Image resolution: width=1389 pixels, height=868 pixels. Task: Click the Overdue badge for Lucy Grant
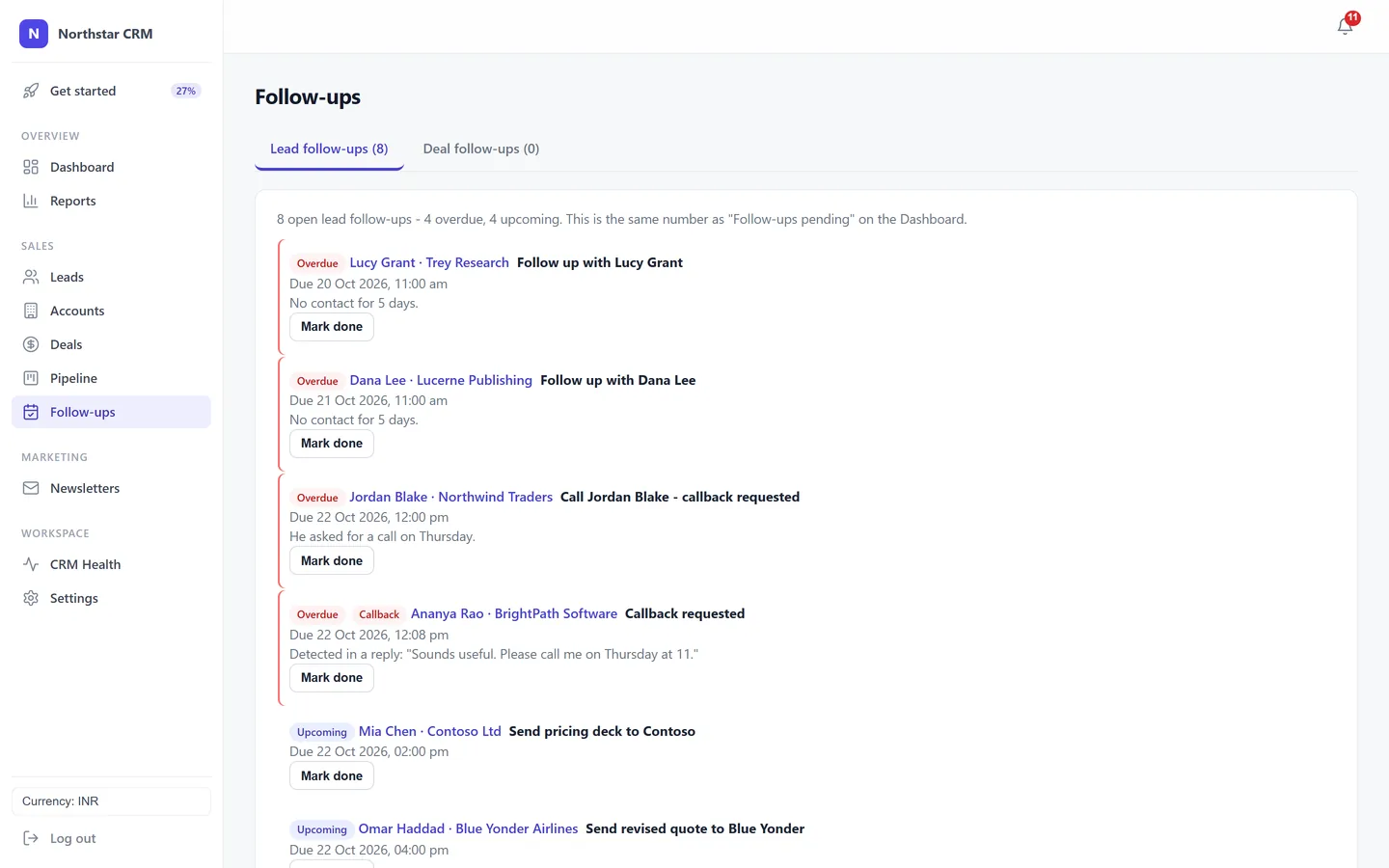317,263
